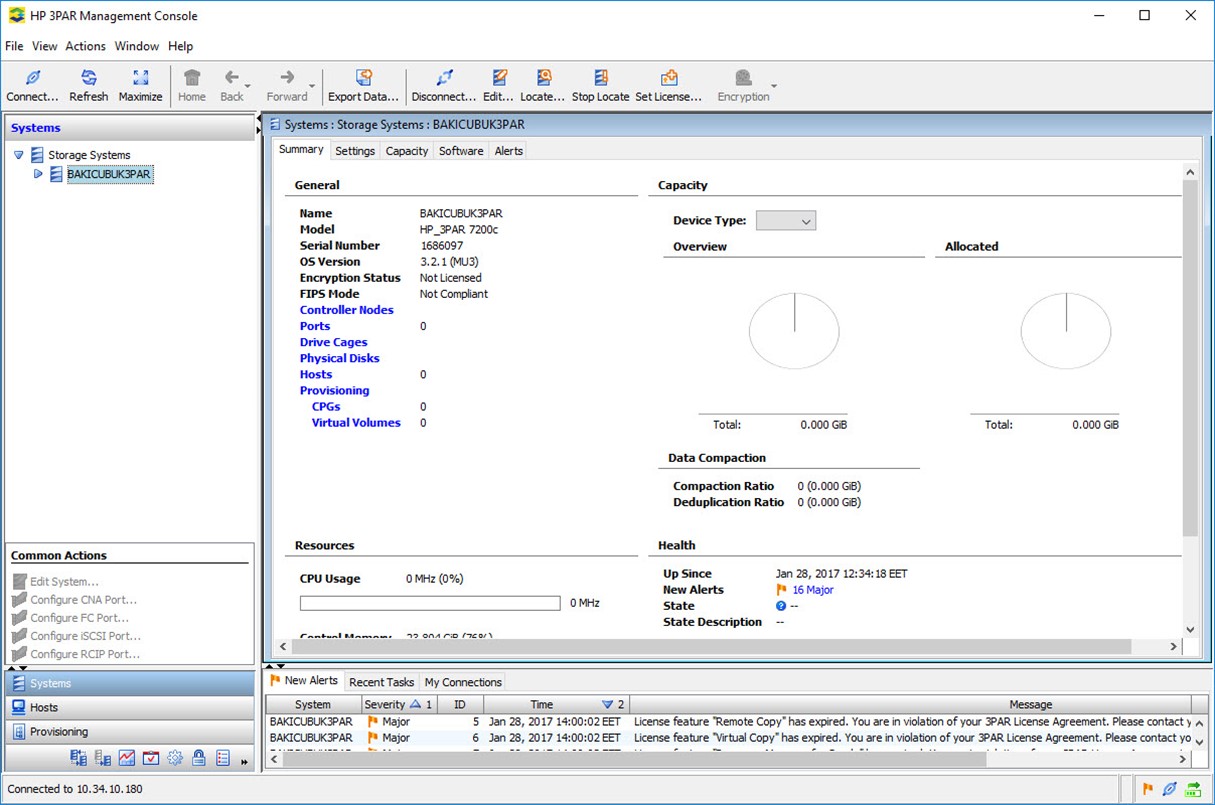The height and width of the screenshot is (805, 1215).
Task: Open the Encryption dropdown arrow
Action: click(774, 86)
